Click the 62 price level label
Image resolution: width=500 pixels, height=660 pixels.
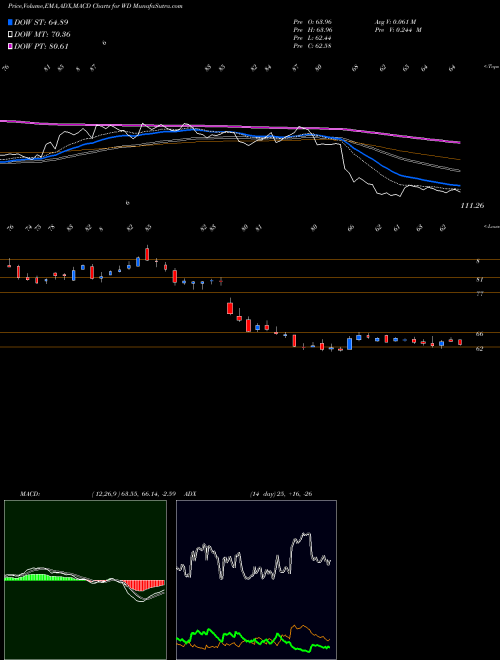pos(479,349)
